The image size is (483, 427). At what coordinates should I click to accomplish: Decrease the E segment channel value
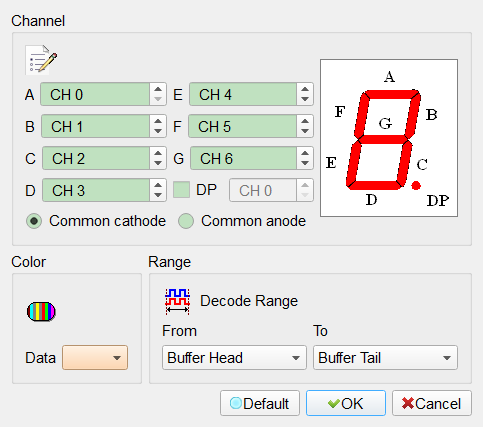305,100
